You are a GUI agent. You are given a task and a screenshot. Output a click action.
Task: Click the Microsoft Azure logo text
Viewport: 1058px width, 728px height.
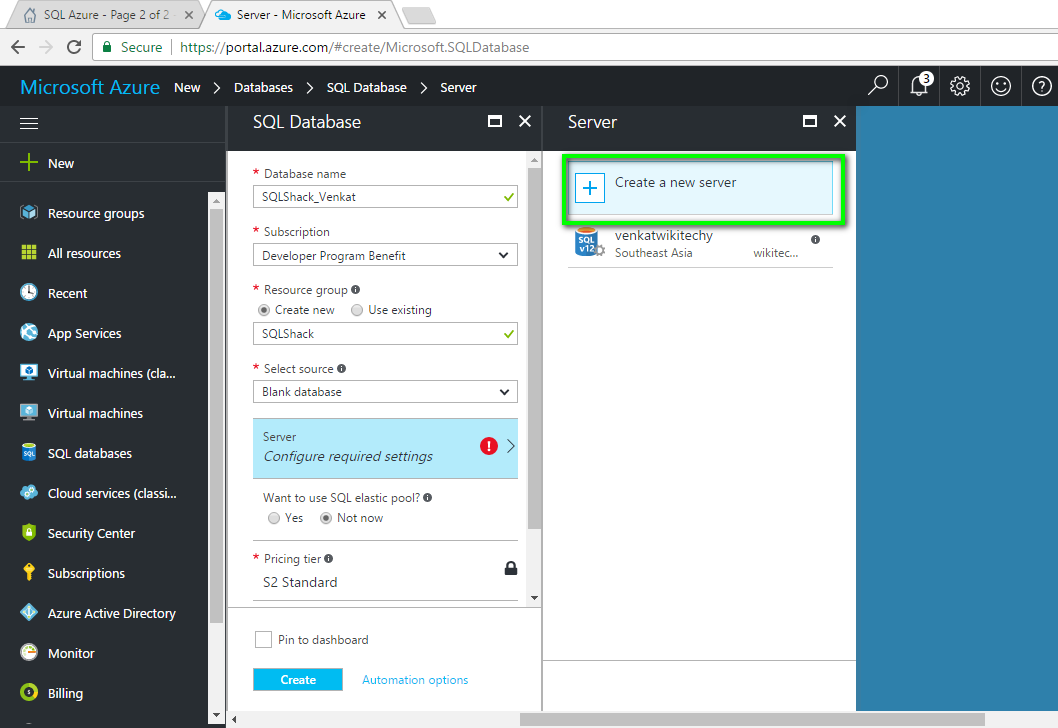(90, 87)
